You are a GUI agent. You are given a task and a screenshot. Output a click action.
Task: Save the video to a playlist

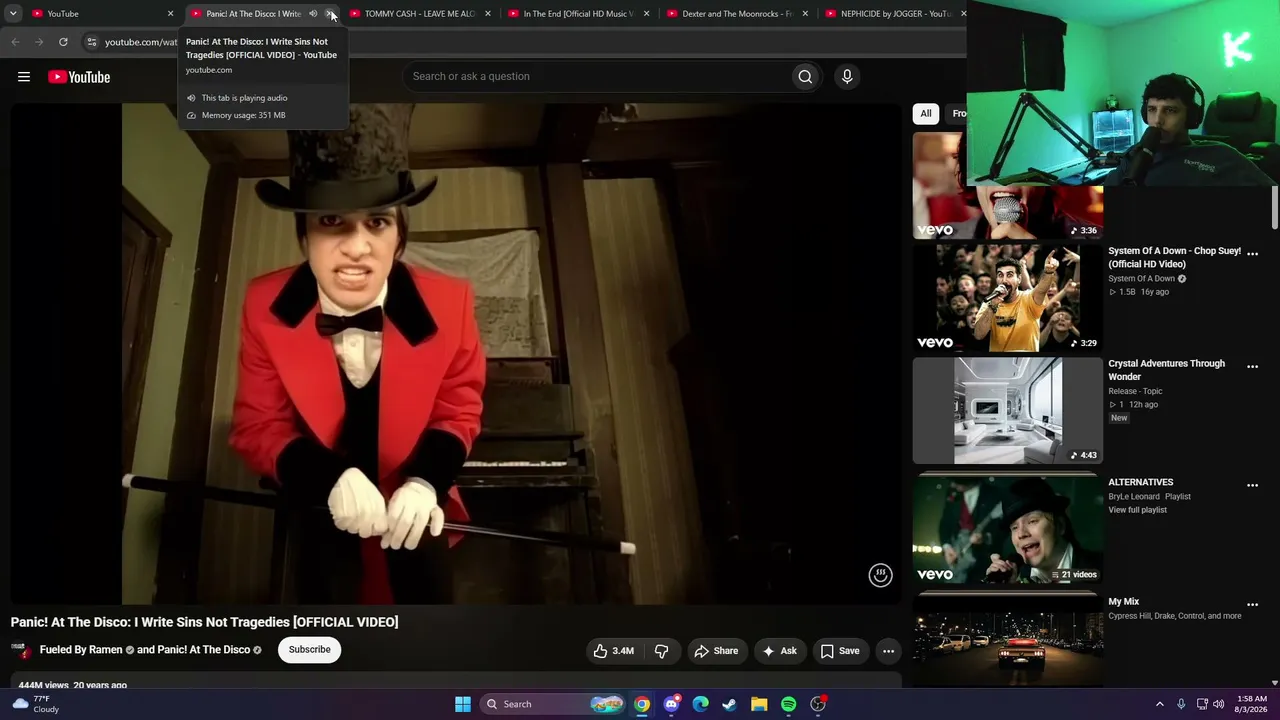coord(840,651)
